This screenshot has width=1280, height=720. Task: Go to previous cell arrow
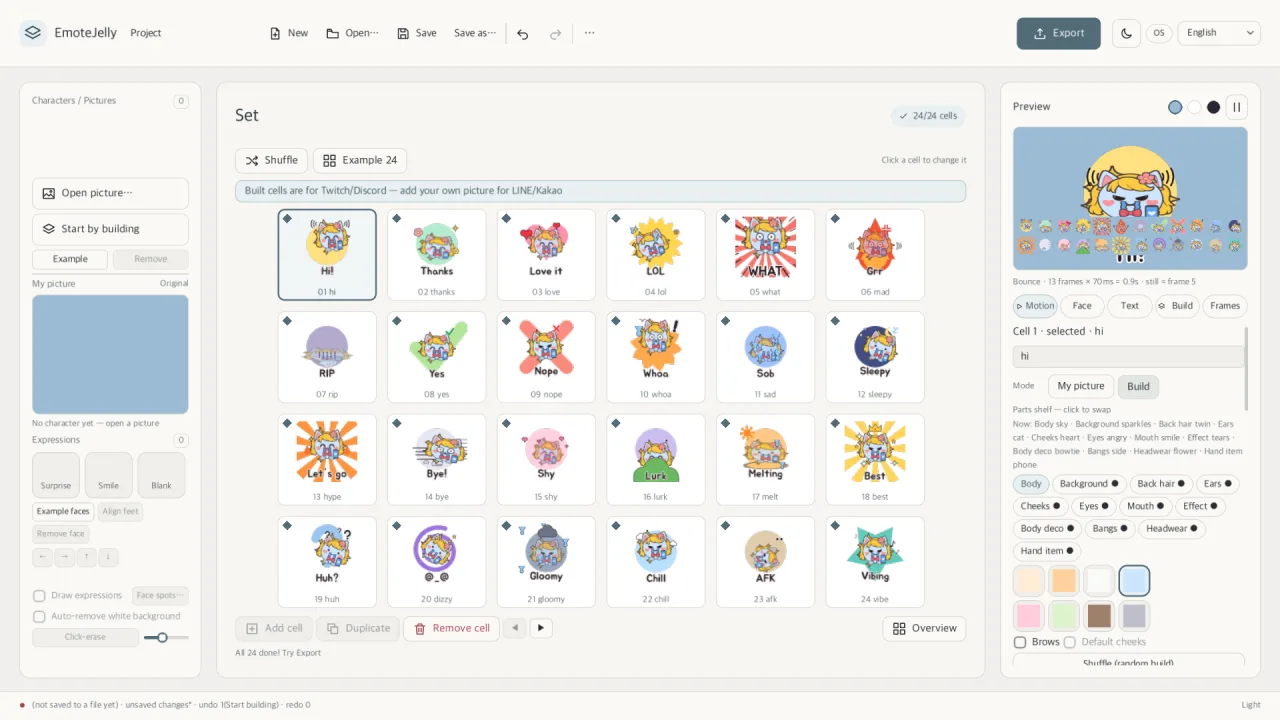click(515, 628)
